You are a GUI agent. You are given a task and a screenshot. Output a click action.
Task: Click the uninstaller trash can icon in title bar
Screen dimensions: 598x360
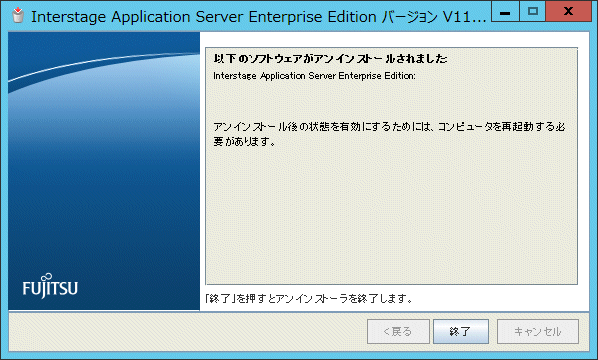(x=18, y=15)
